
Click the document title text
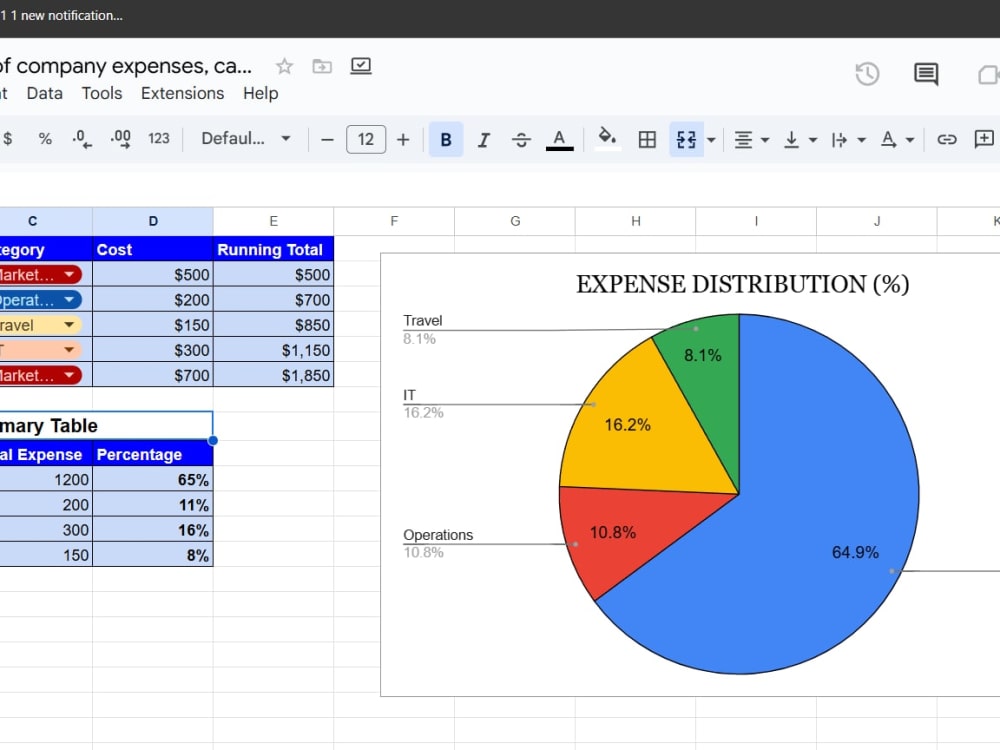tap(126, 66)
